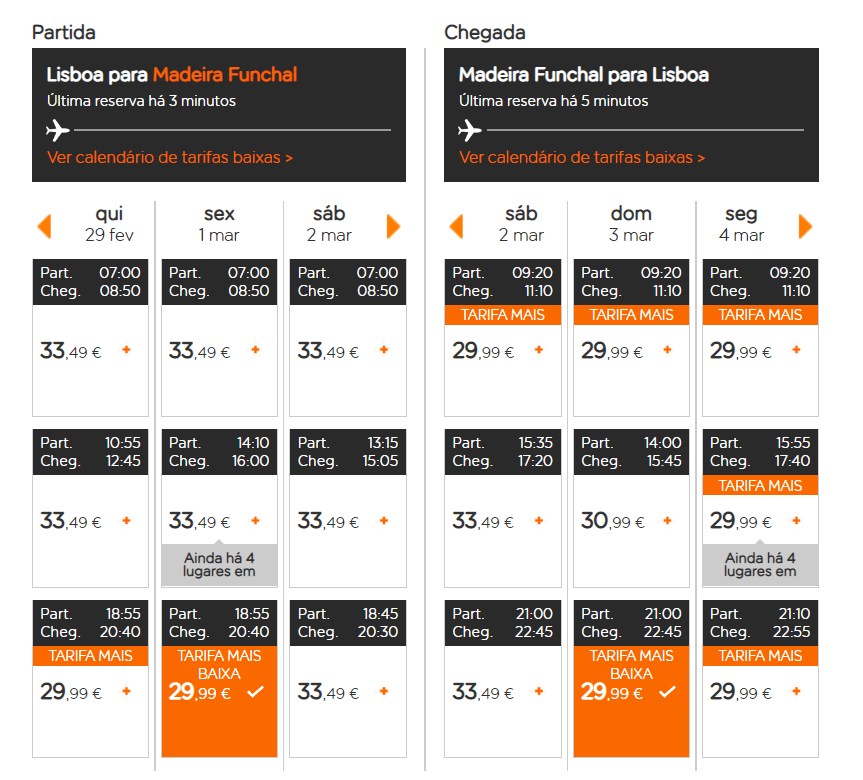This screenshot has width=863, height=780.
Task: Pick the 4 mar 15:55 return flight
Action: (760, 508)
